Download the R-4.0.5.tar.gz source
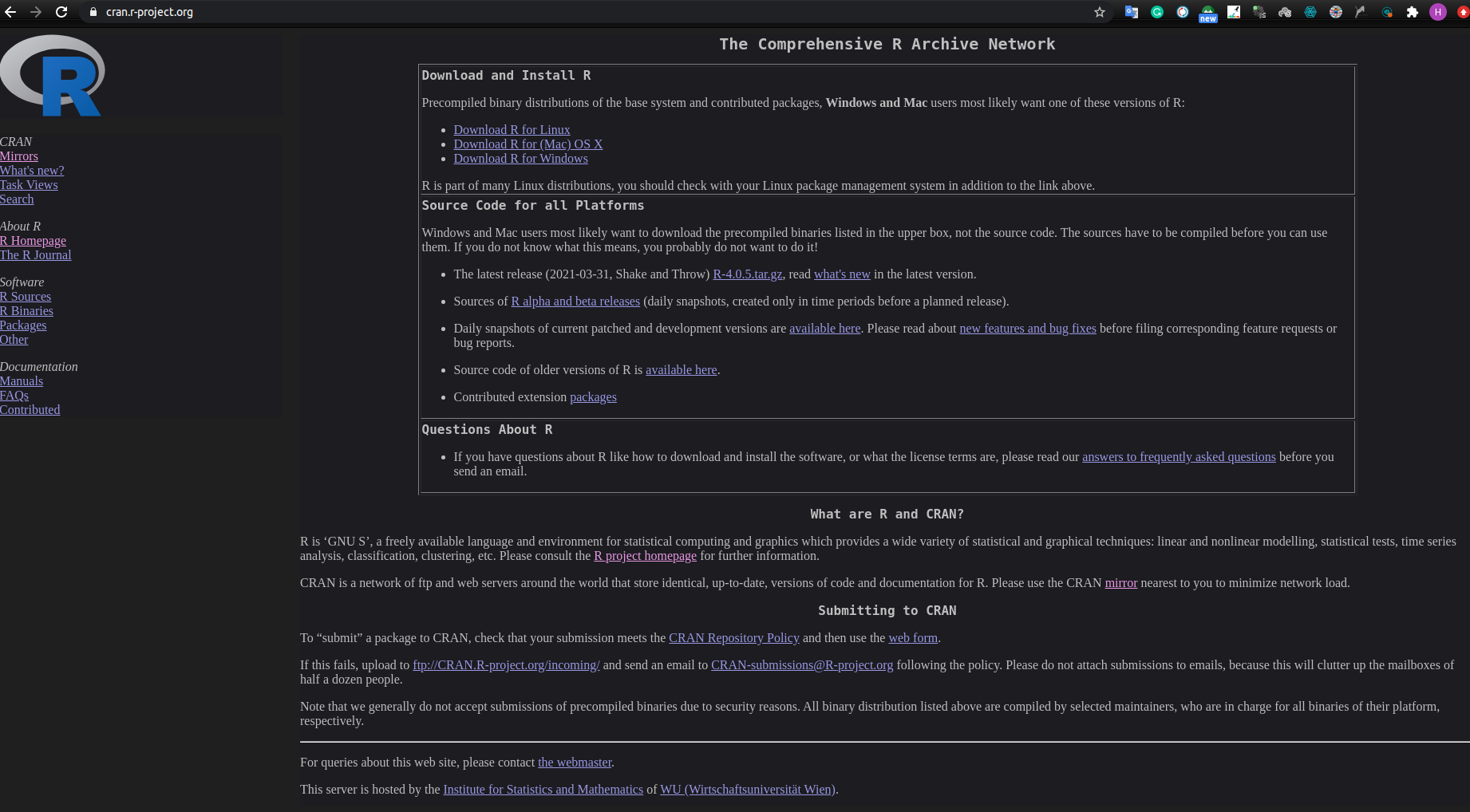Screen dimensions: 1470x812 point(748,274)
